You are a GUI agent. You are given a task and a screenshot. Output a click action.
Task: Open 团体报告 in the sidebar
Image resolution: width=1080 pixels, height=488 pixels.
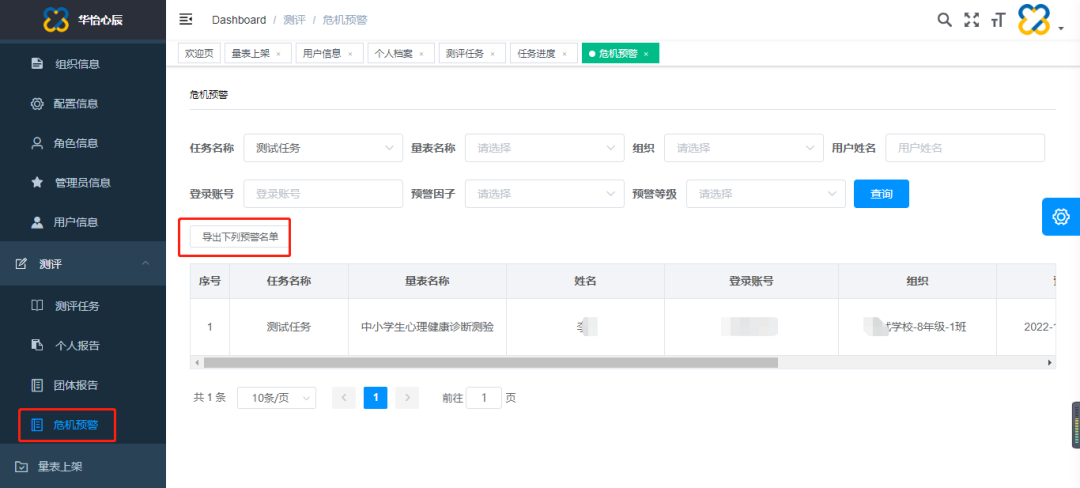point(83,385)
